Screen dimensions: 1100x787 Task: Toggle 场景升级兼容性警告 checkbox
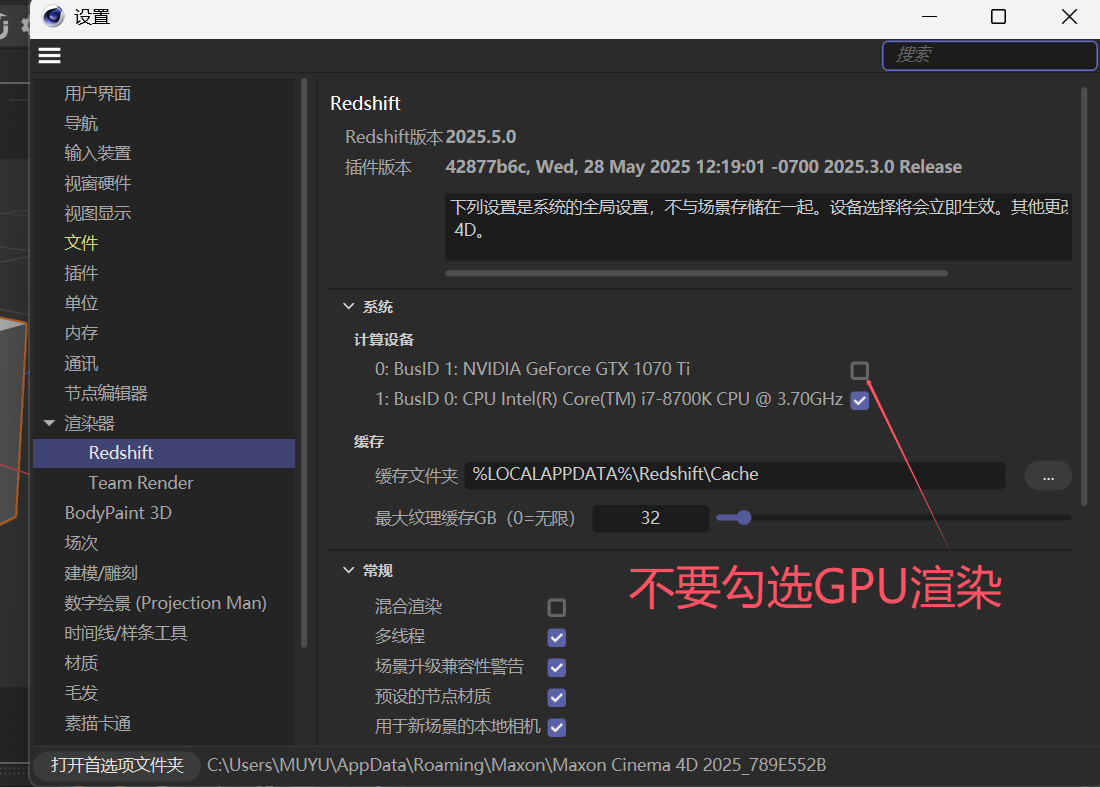[x=556, y=668]
